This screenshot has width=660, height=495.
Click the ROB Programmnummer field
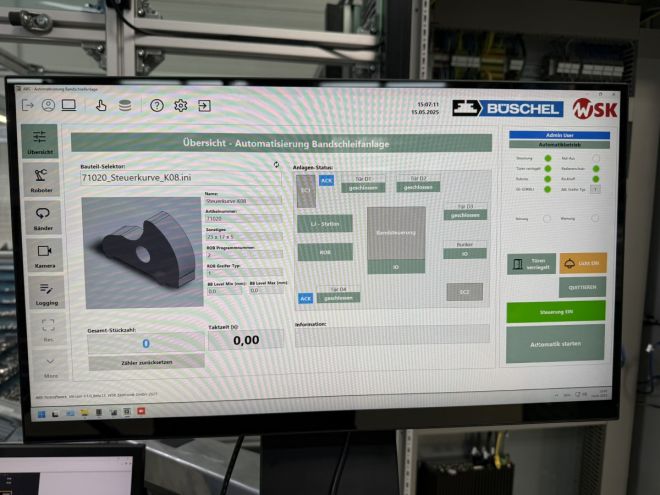(x=244, y=255)
